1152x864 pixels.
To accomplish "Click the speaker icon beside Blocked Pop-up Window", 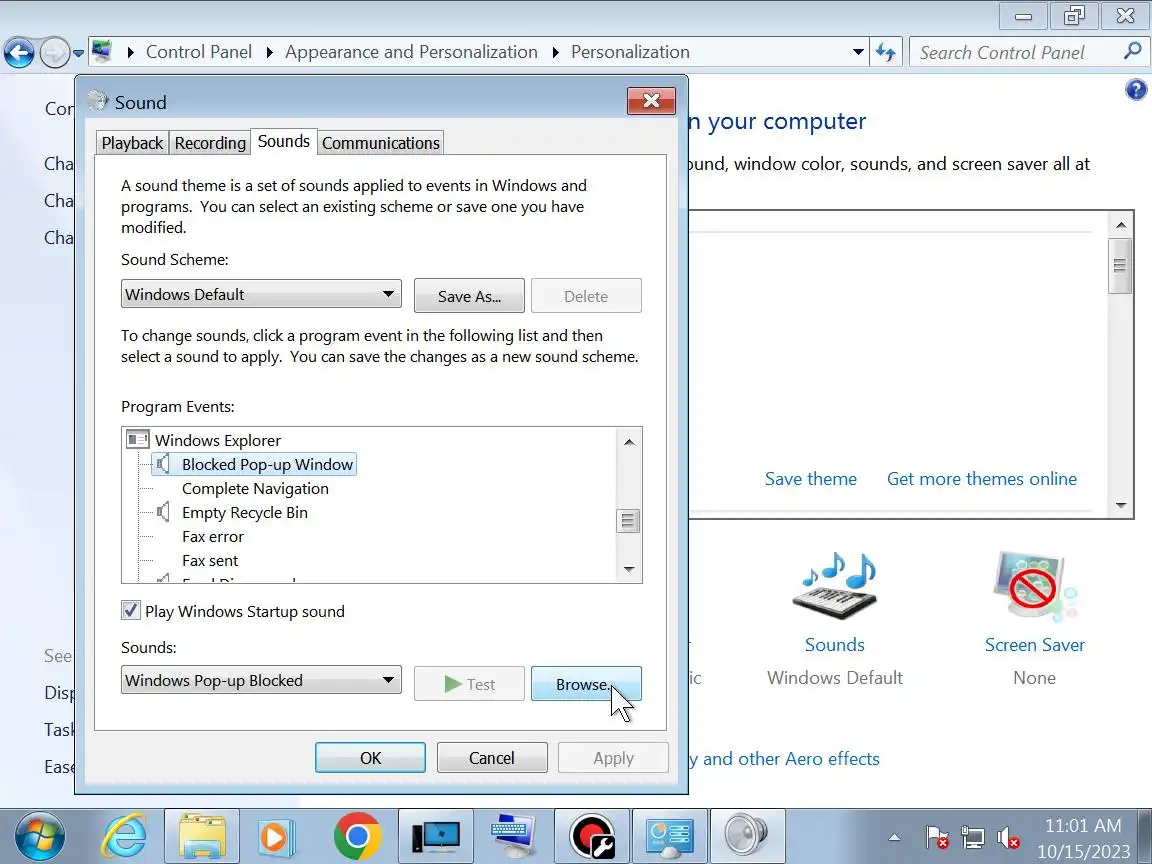I will [x=162, y=464].
